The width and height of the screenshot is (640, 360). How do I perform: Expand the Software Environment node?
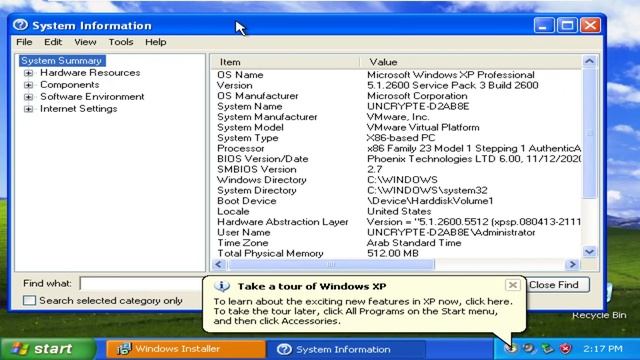point(28,97)
